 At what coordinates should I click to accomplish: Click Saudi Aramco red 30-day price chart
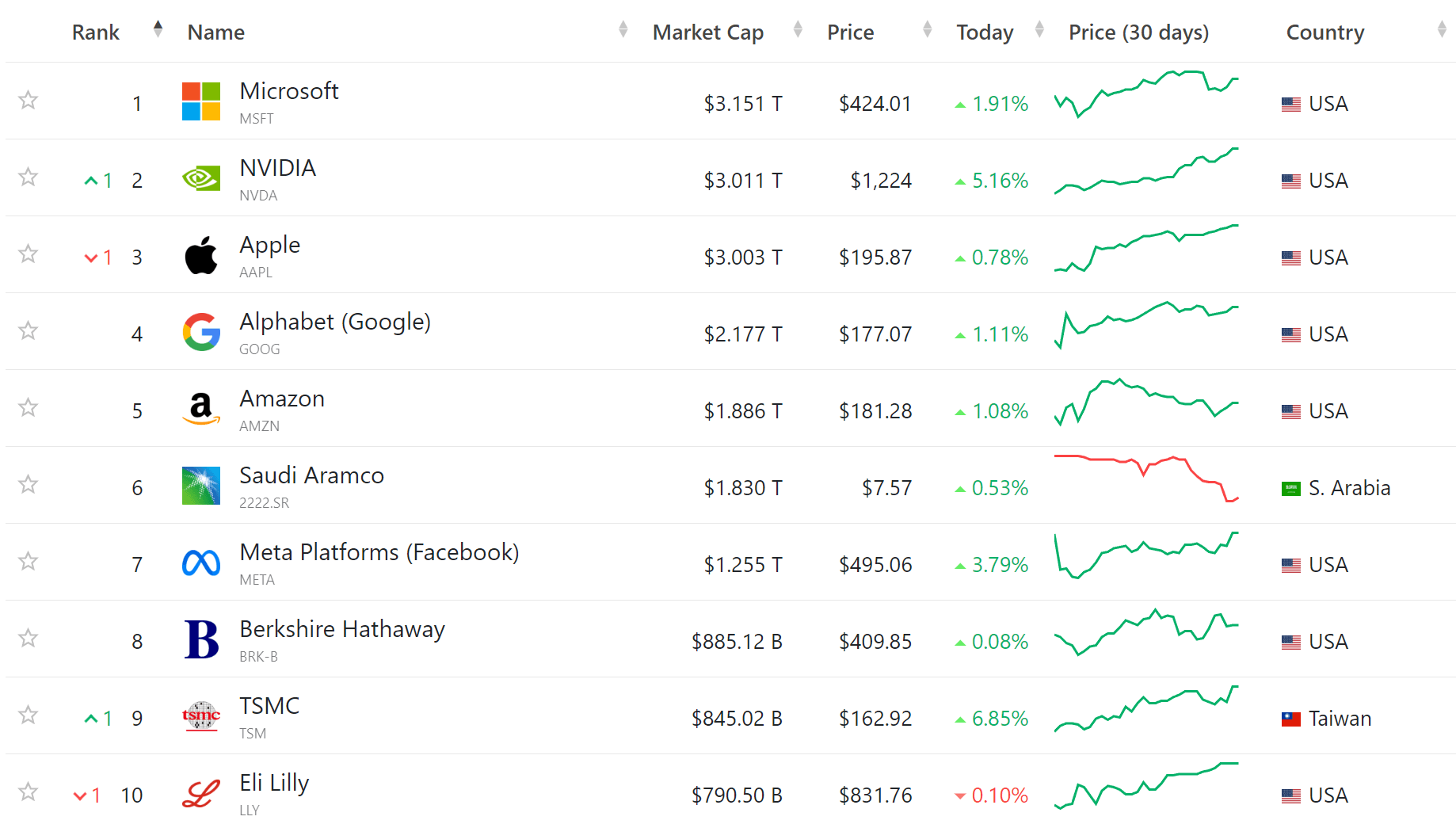coord(1145,479)
